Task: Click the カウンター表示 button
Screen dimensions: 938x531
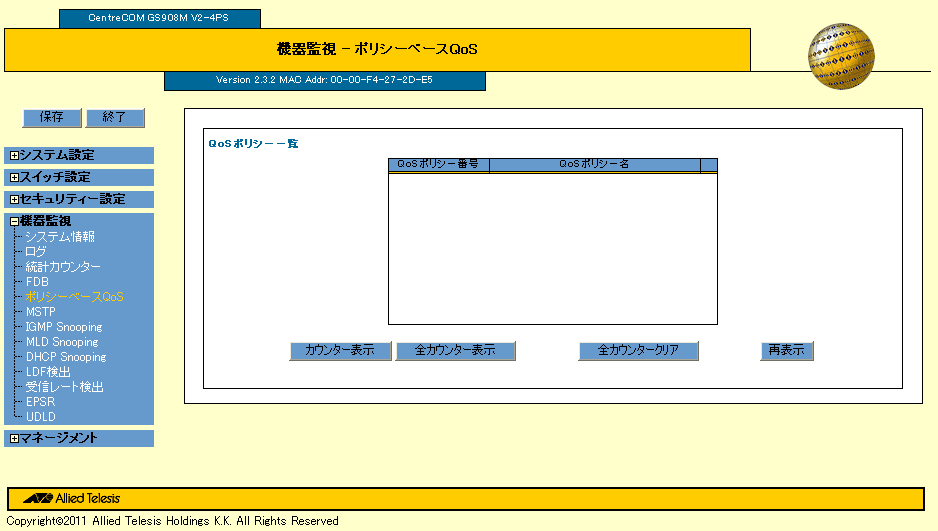Action: (x=340, y=351)
